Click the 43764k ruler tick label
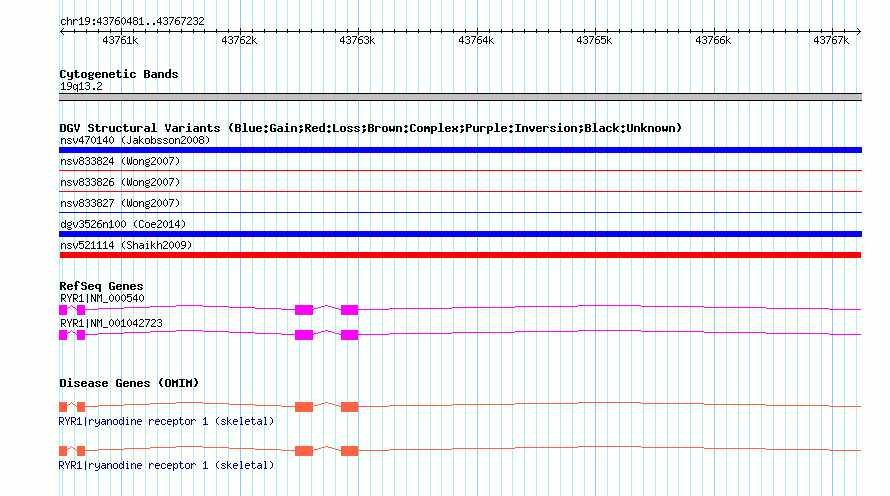 tap(476, 40)
